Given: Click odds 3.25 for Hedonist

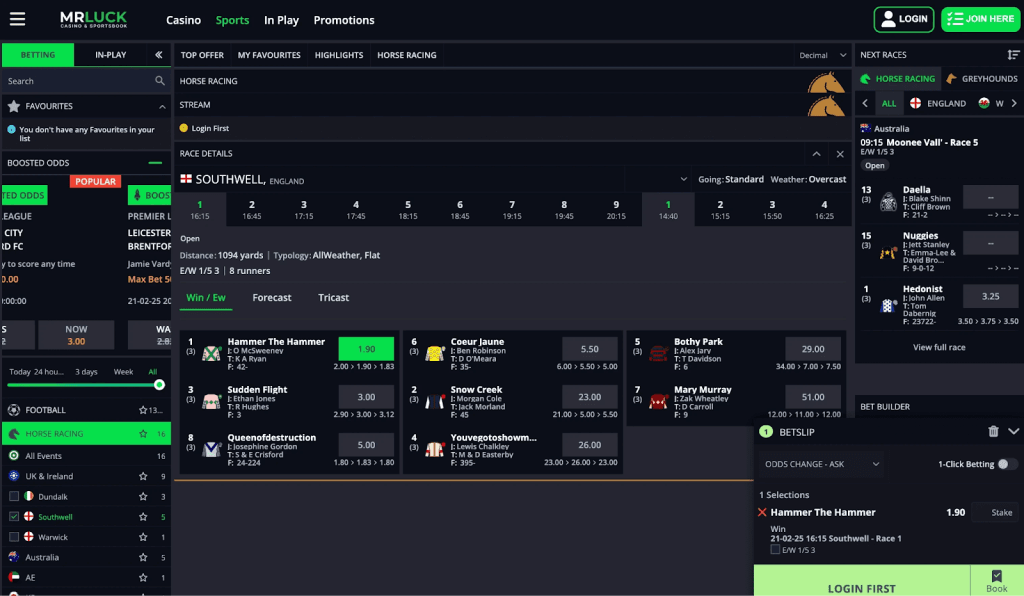Looking at the screenshot, I should 990,296.
